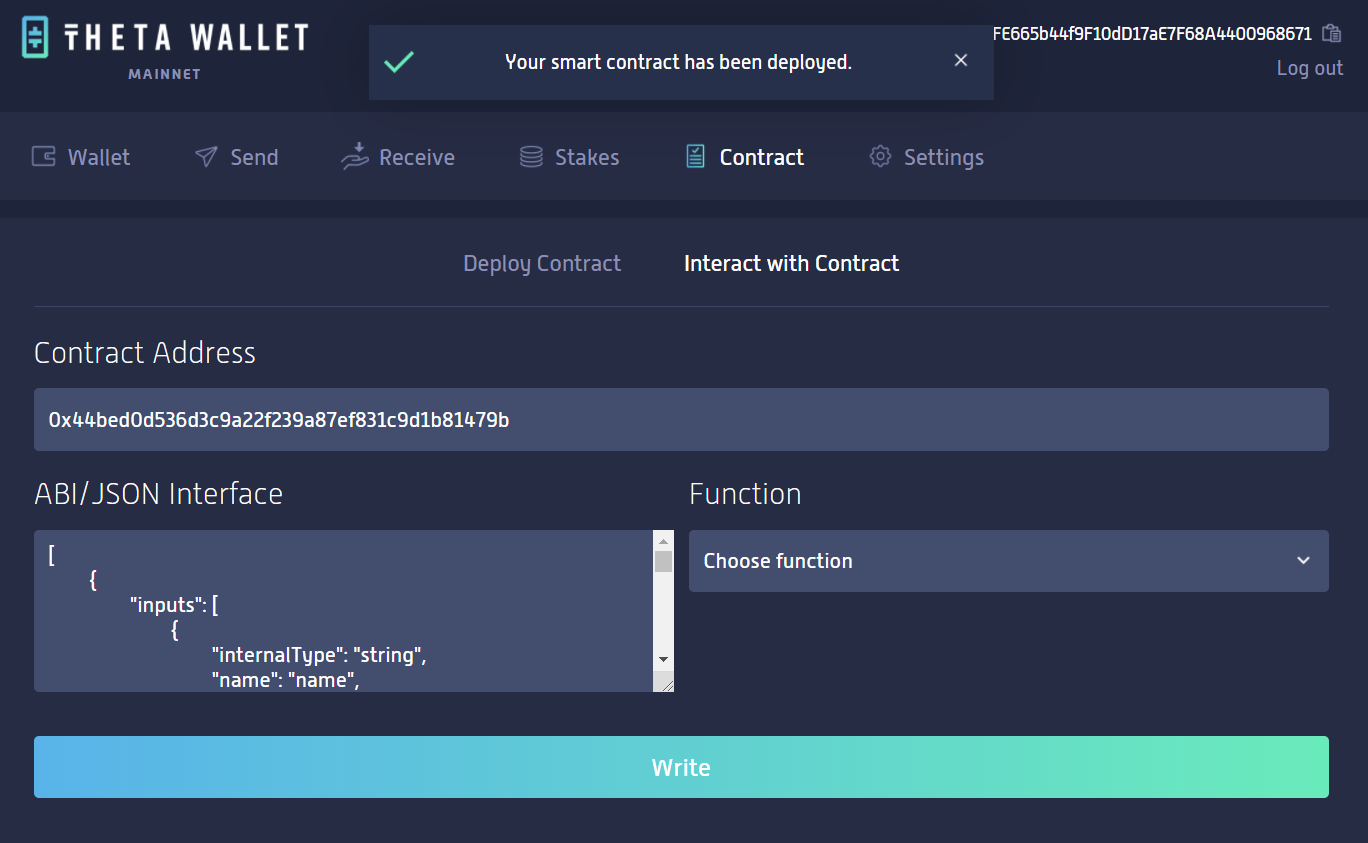Switch to Deploy Contract section
Image resolution: width=1368 pixels, height=843 pixels.
(x=542, y=264)
